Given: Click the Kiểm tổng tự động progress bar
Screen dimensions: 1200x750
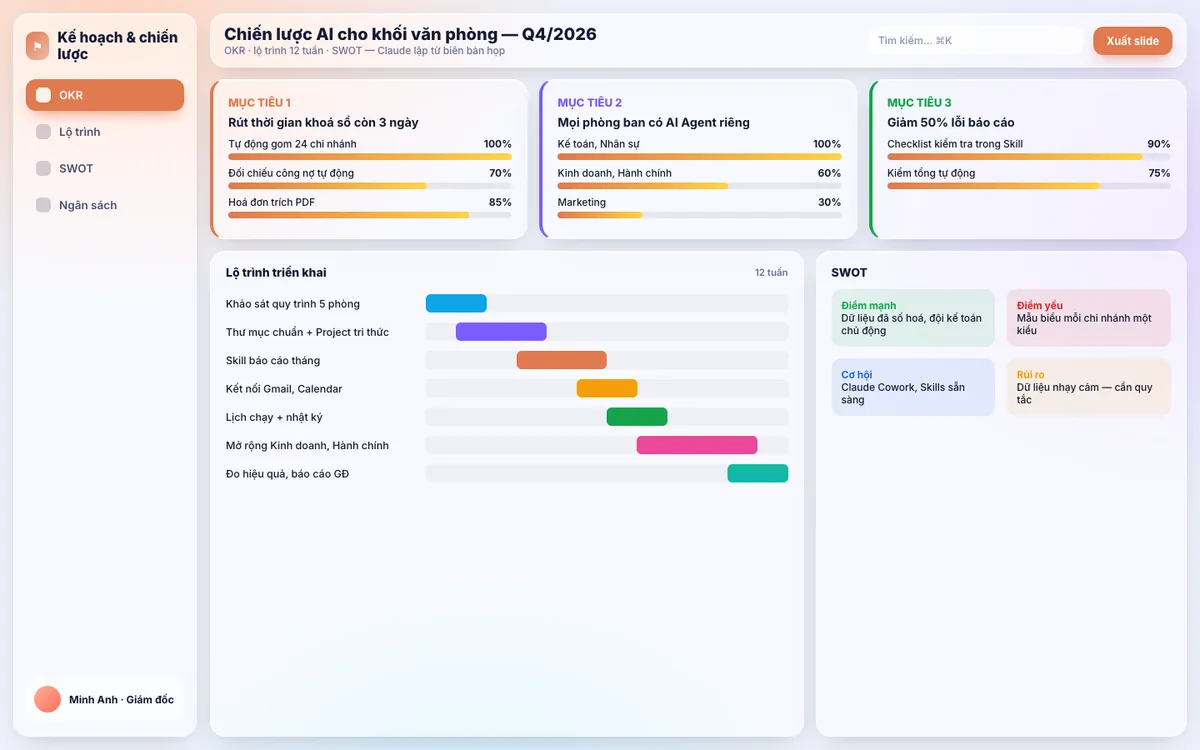Looking at the screenshot, I should click(x=1029, y=185).
